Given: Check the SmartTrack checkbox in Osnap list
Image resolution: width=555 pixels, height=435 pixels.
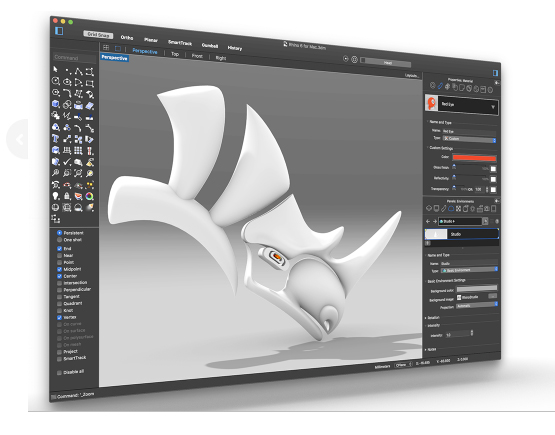Looking at the screenshot, I should pyautogui.click(x=59, y=359).
